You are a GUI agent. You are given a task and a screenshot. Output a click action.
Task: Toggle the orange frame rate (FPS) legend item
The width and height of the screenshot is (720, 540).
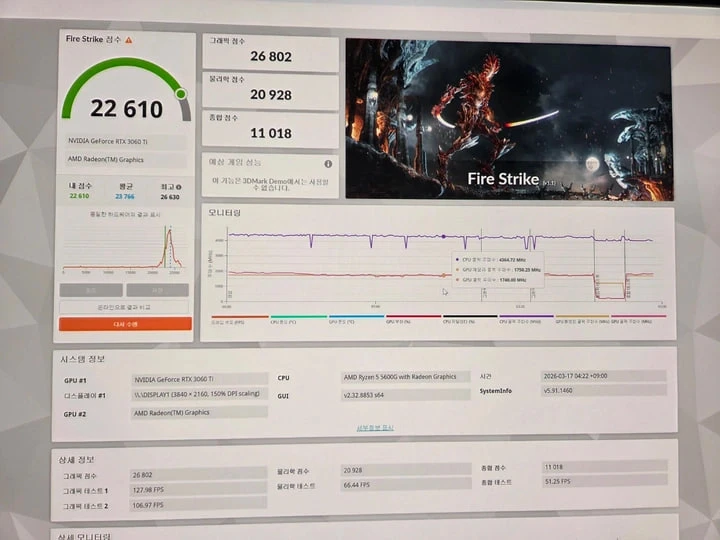239,320
